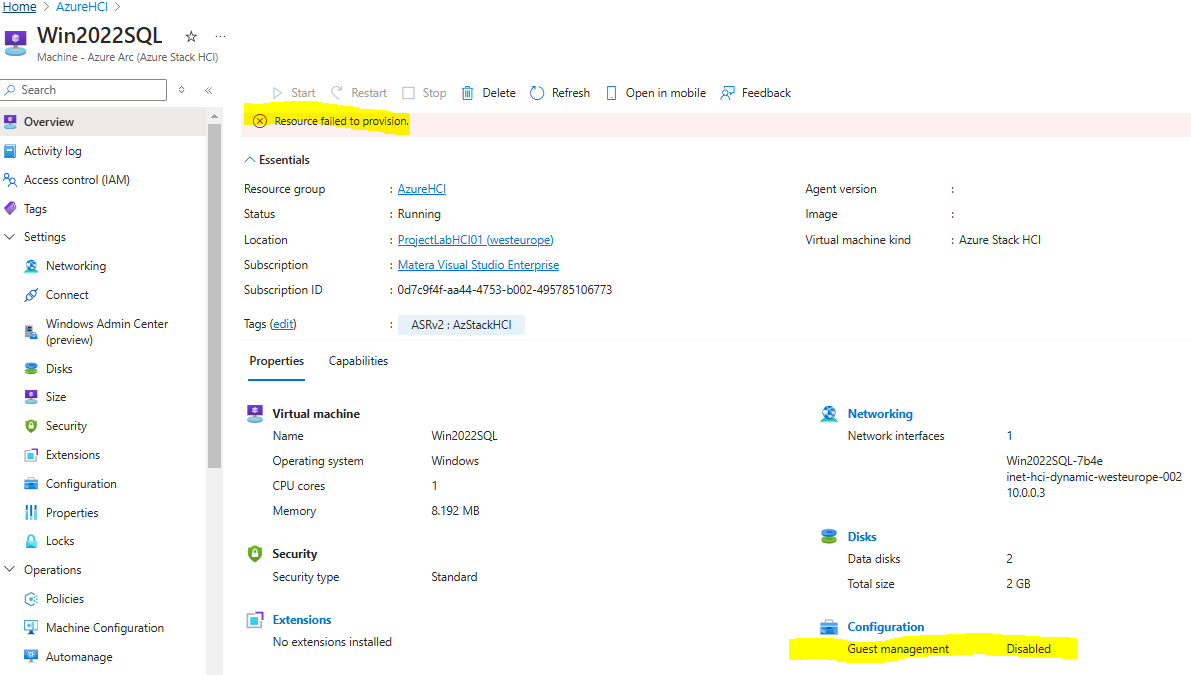Click the Networking icon in properties
This screenshot has width=1191, height=675.
(x=829, y=414)
